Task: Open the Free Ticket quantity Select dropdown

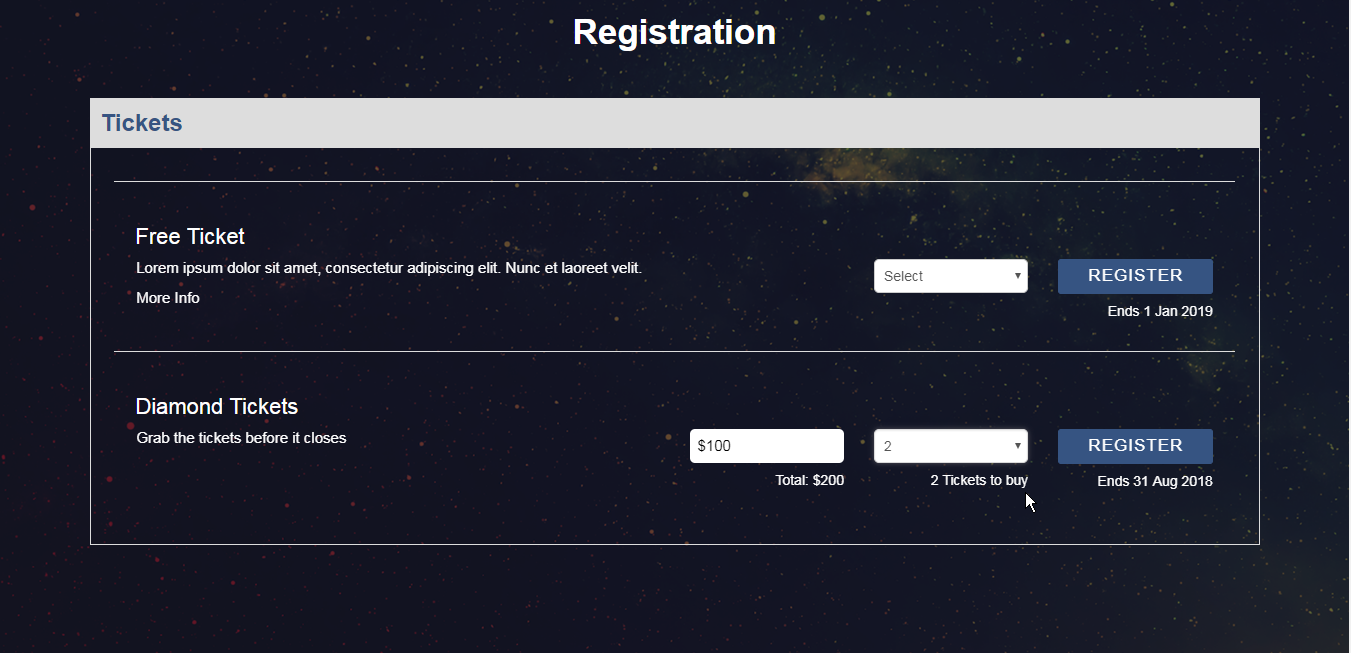Action: click(950, 276)
